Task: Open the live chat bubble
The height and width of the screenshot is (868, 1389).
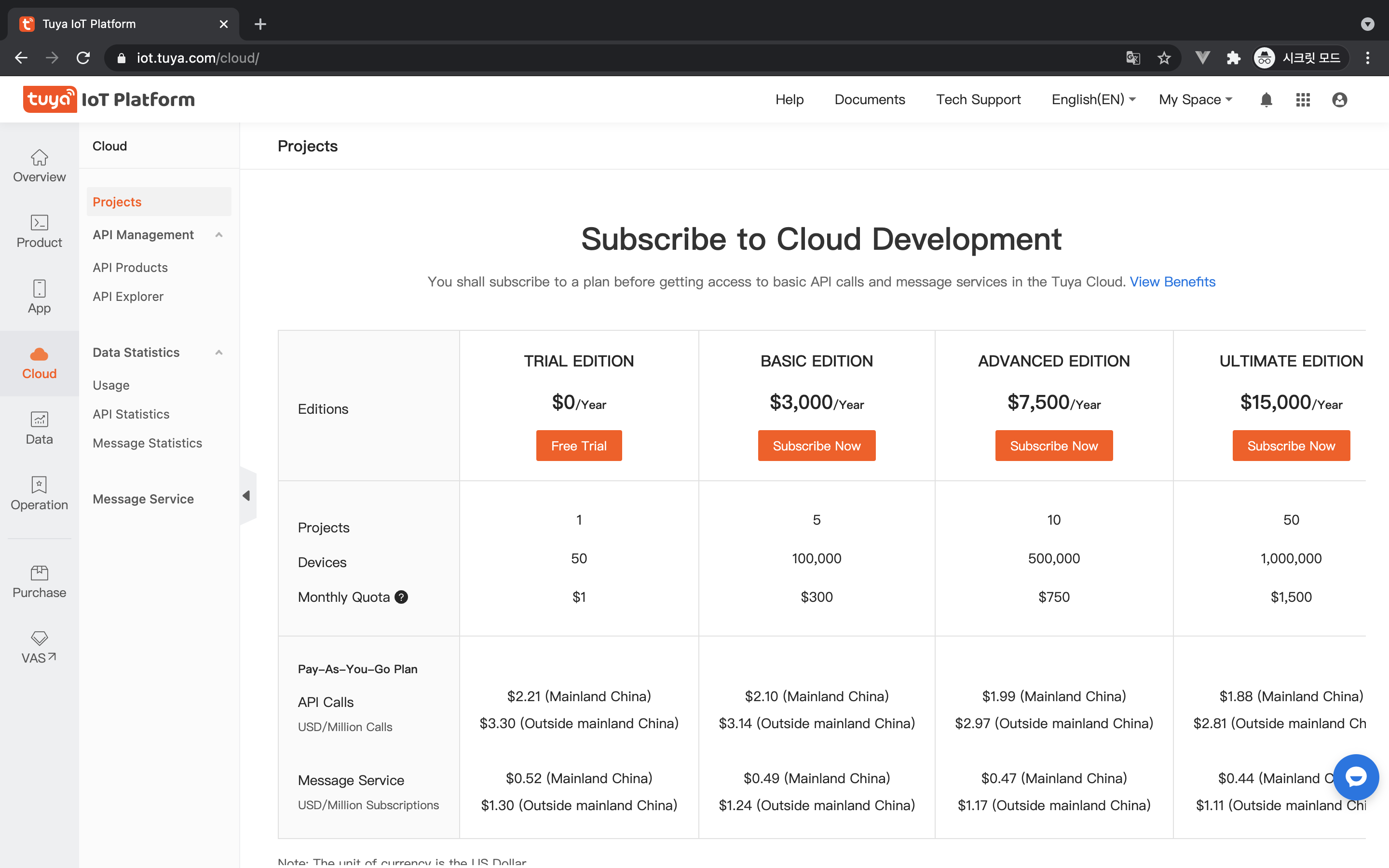Action: [x=1355, y=777]
